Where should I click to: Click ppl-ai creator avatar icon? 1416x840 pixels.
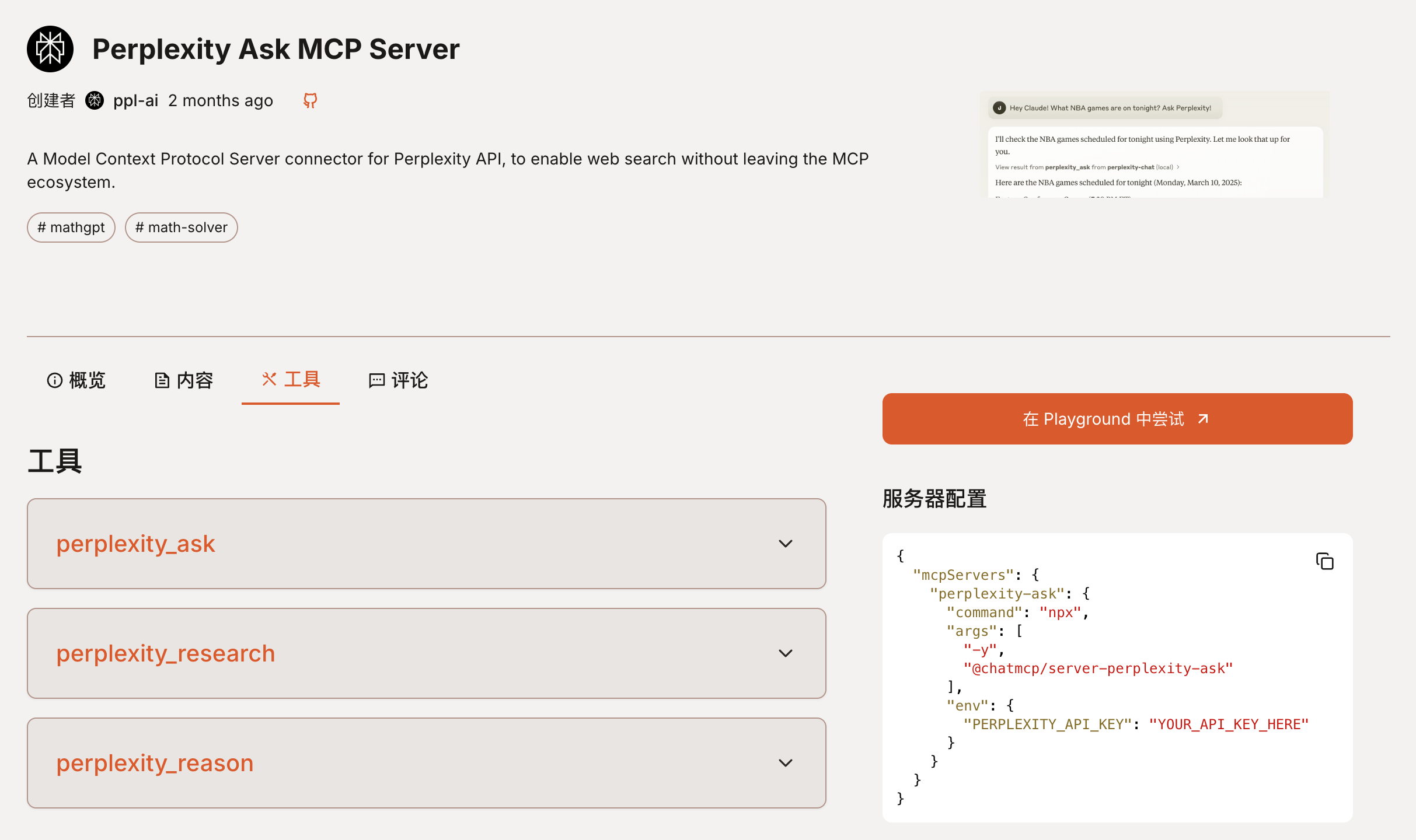coord(95,100)
